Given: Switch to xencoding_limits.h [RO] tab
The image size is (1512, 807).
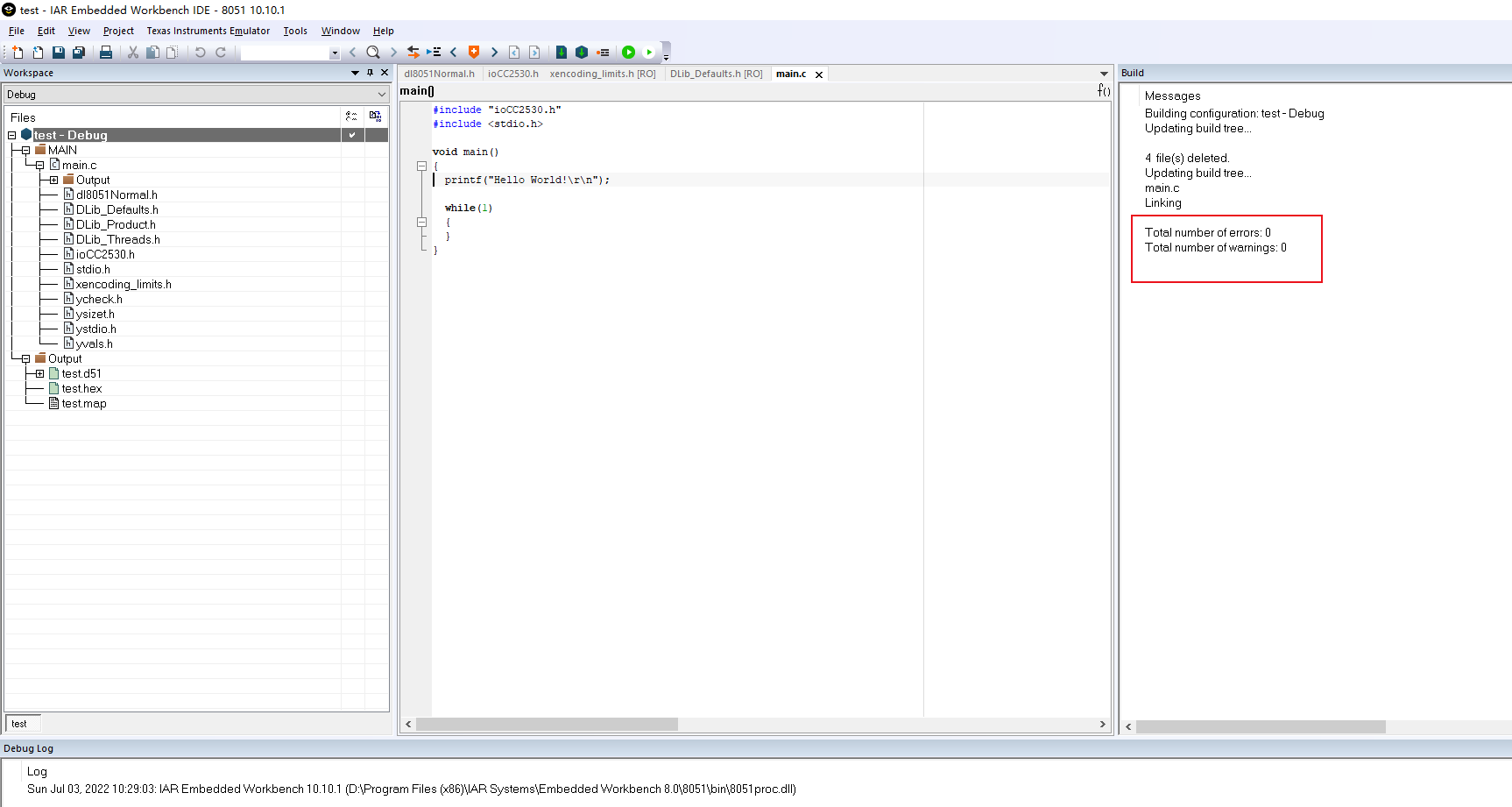Looking at the screenshot, I should coord(603,74).
